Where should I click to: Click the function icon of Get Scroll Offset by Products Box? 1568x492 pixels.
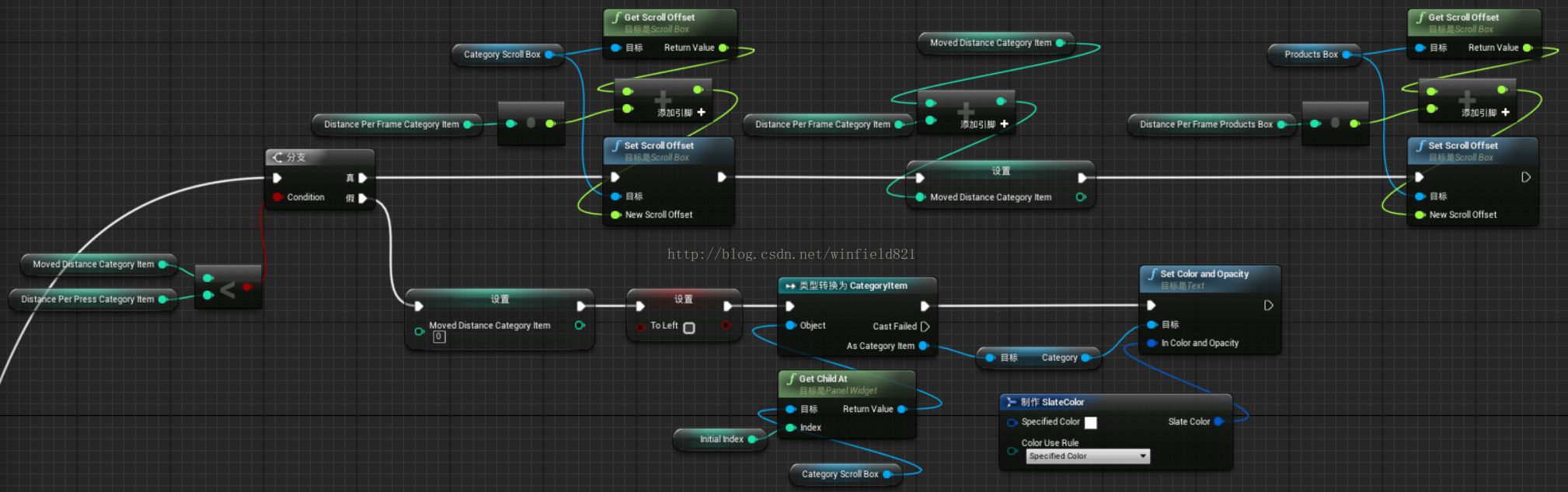pyautogui.click(x=1420, y=17)
